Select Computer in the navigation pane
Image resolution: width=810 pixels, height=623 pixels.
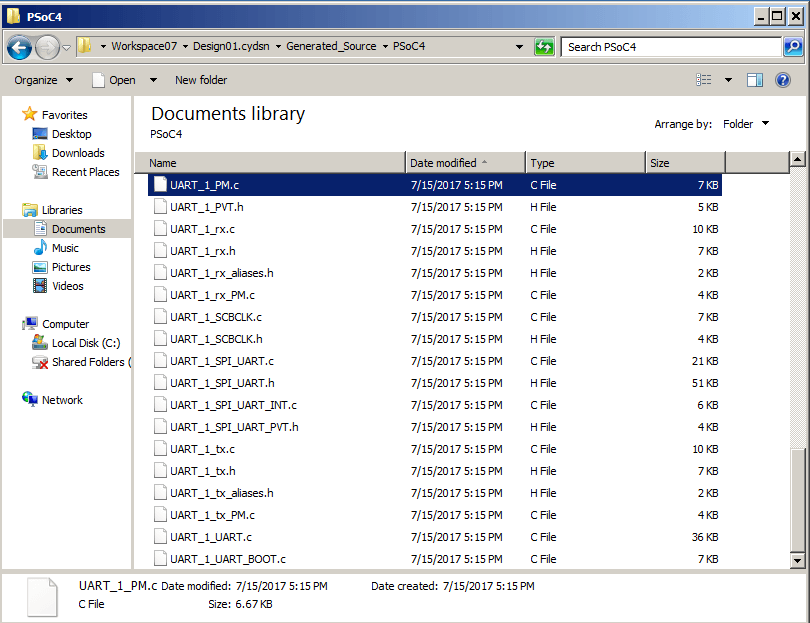[65, 324]
